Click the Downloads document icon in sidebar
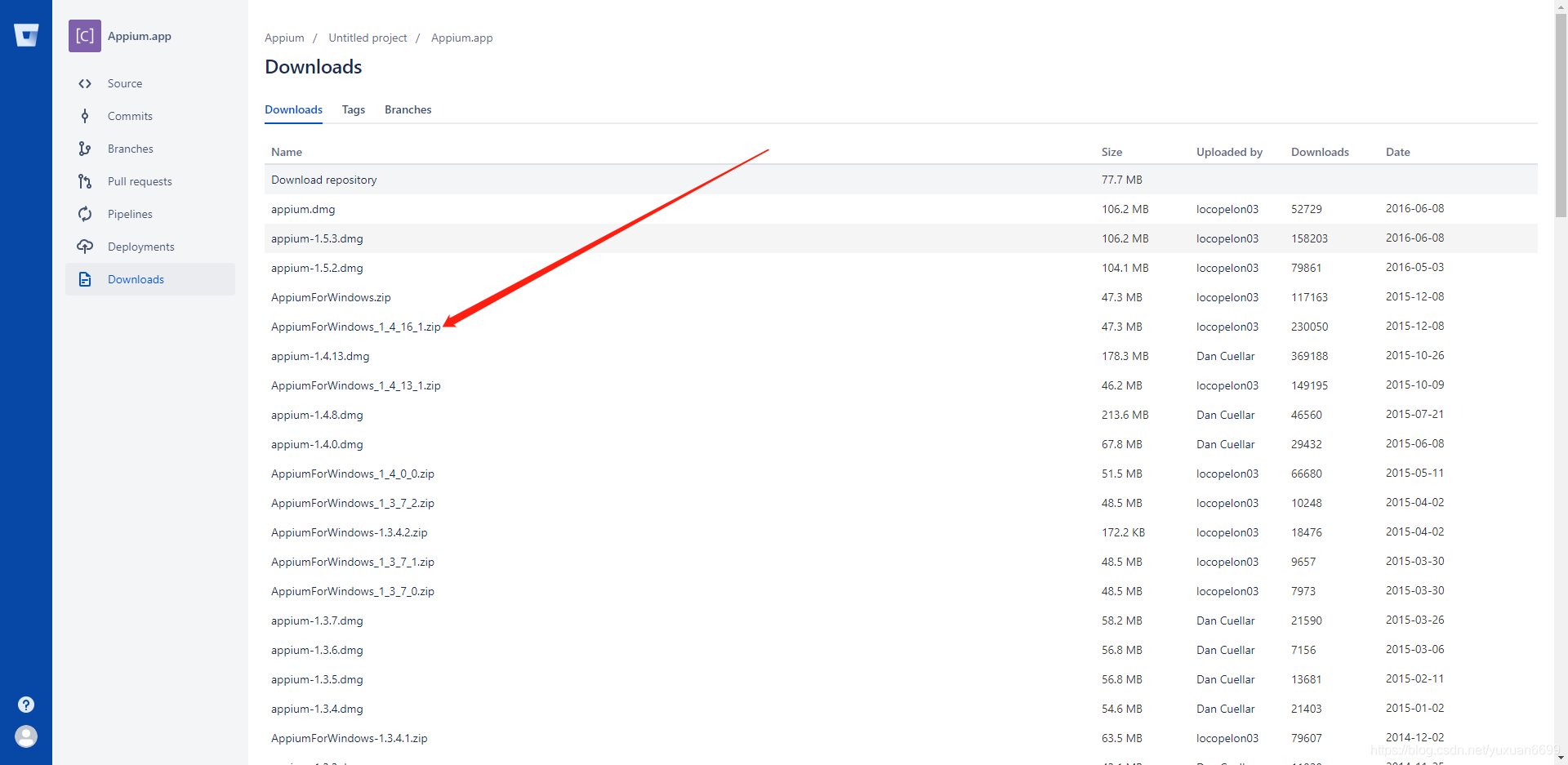The height and width of the screenshot is (765, 1568). pos(85,279)
